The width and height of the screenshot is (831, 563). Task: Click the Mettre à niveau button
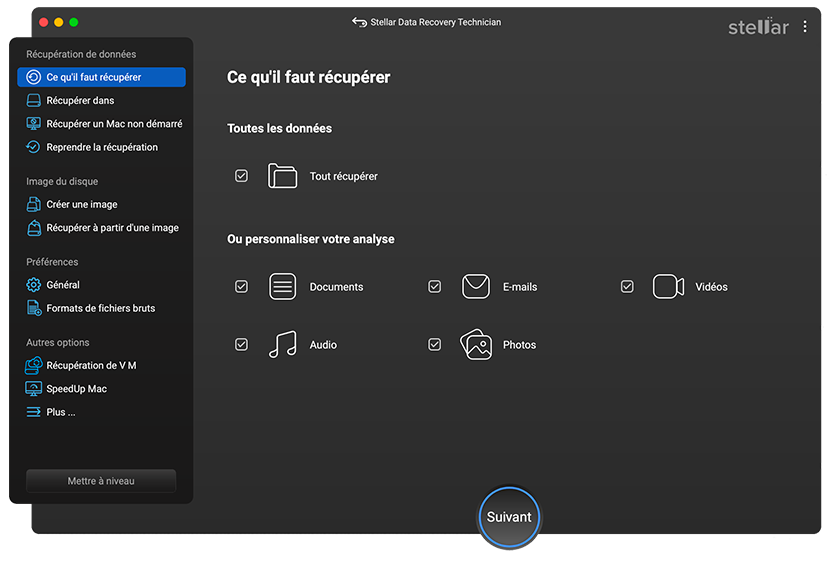coord(101,481)
